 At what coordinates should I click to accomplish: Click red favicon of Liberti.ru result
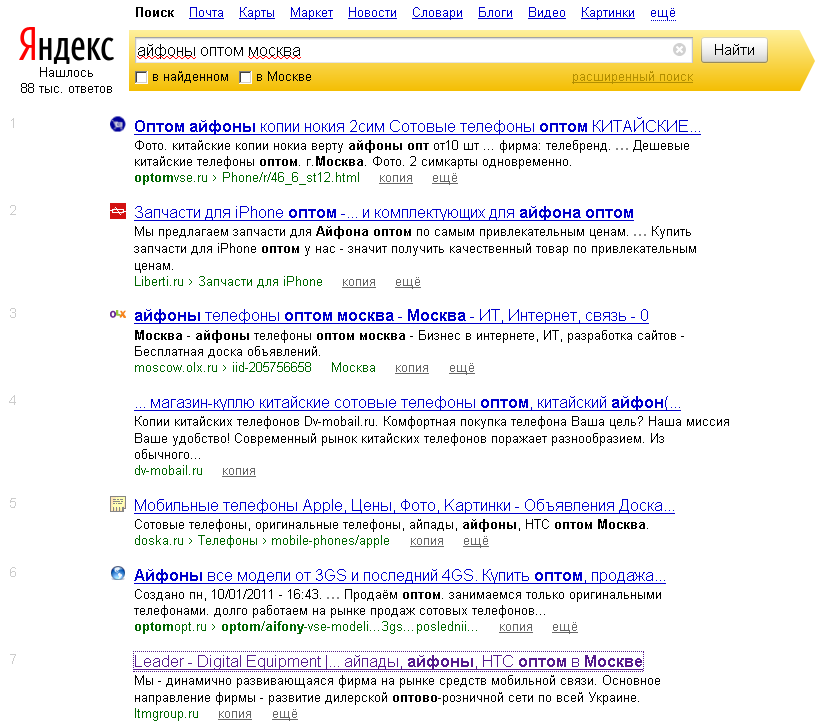pos(118,211)
